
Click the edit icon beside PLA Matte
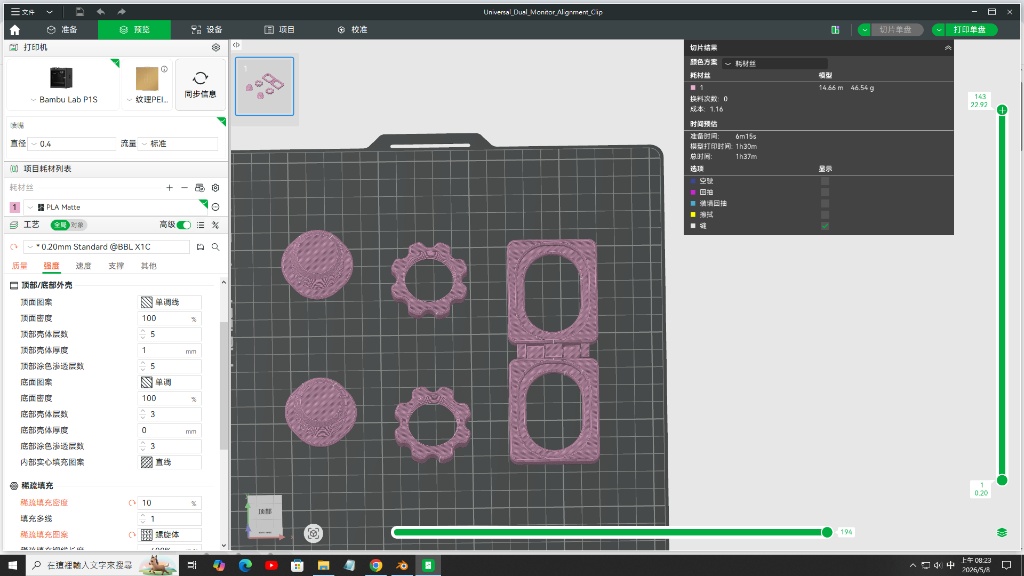tap(216, 207)
